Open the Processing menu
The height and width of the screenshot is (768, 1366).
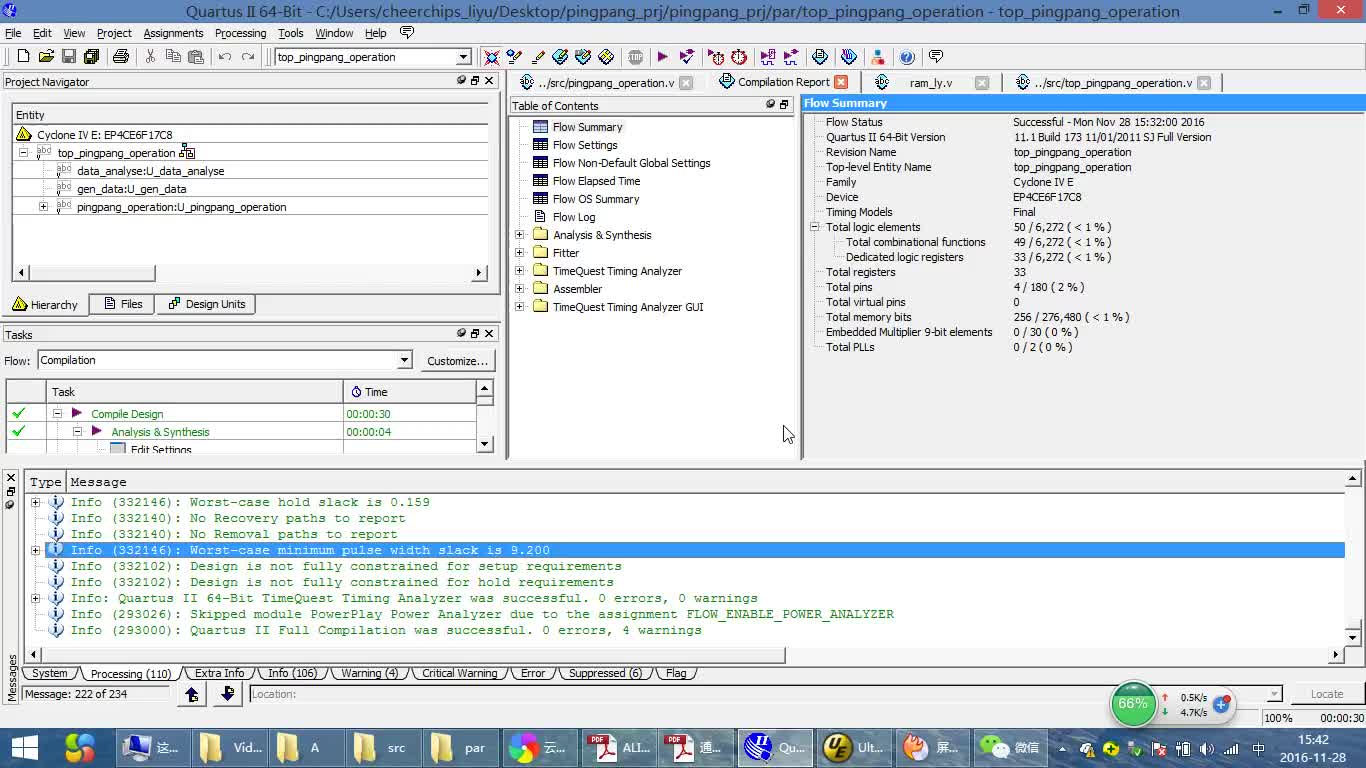(240, 33)
